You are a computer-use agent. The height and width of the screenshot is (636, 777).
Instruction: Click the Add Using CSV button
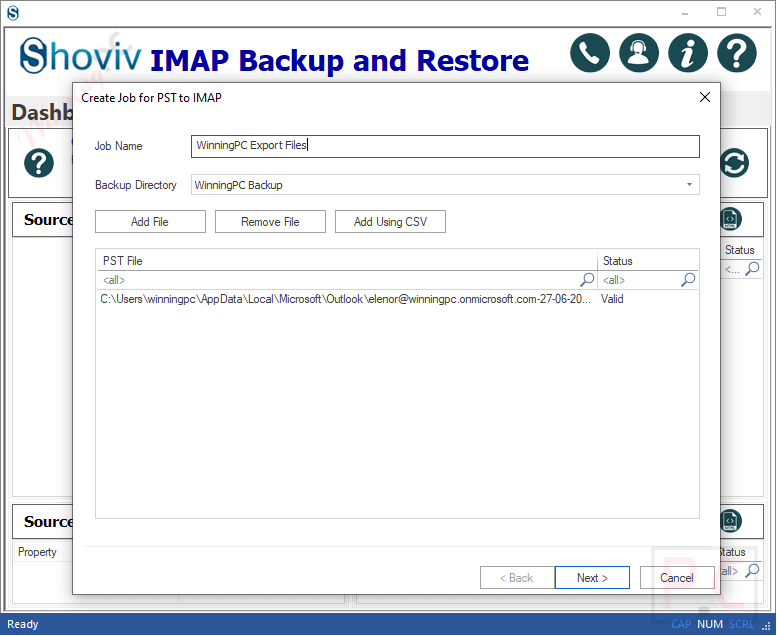[x=390, y=222]
